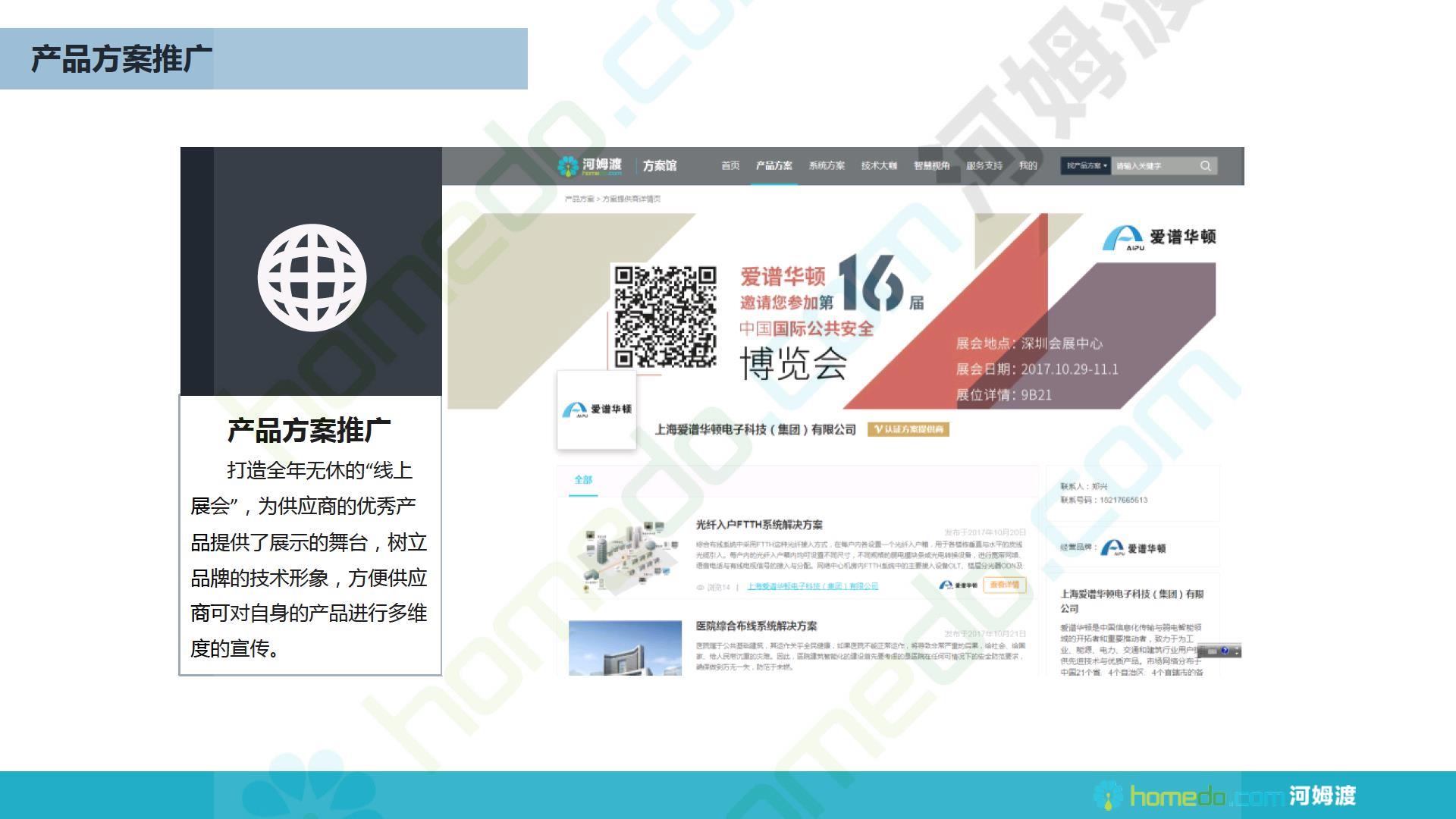Click the eye views icon under the FTTH solution
The width and height of the screenshot is (1456, 819).
[701, 587]
